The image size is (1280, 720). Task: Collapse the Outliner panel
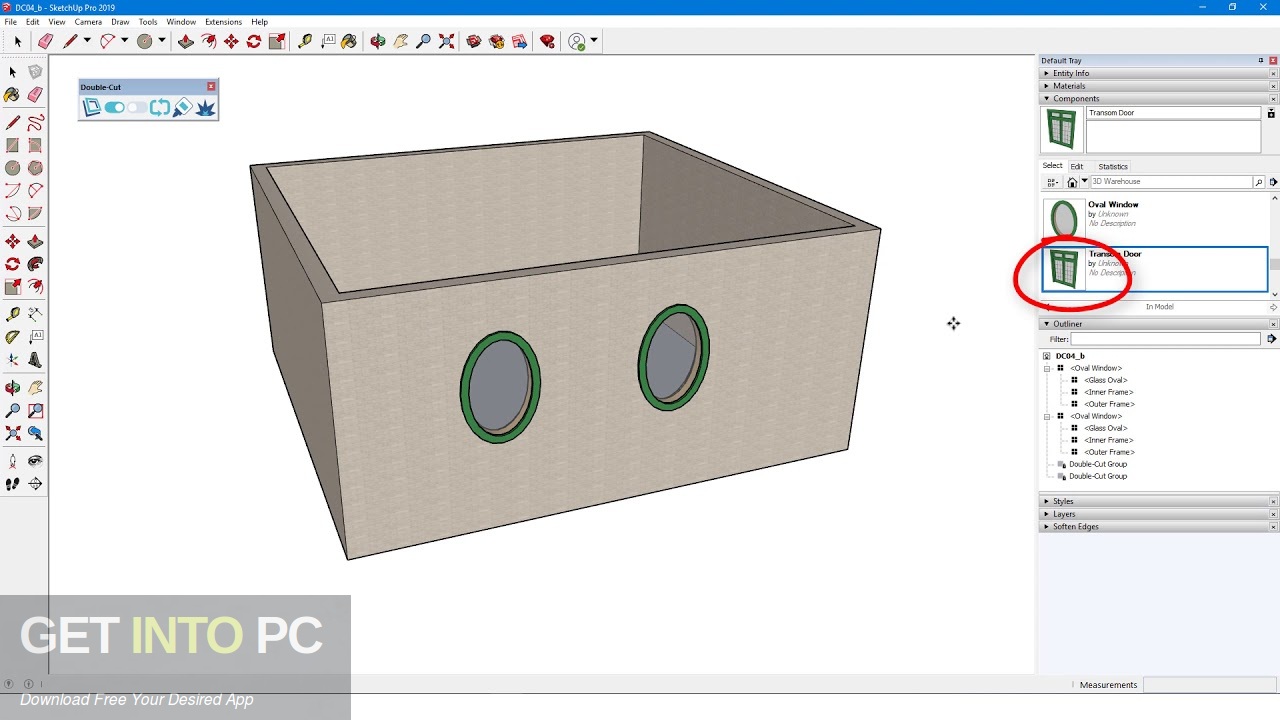pyautogui.click(x=1047, y=324)
